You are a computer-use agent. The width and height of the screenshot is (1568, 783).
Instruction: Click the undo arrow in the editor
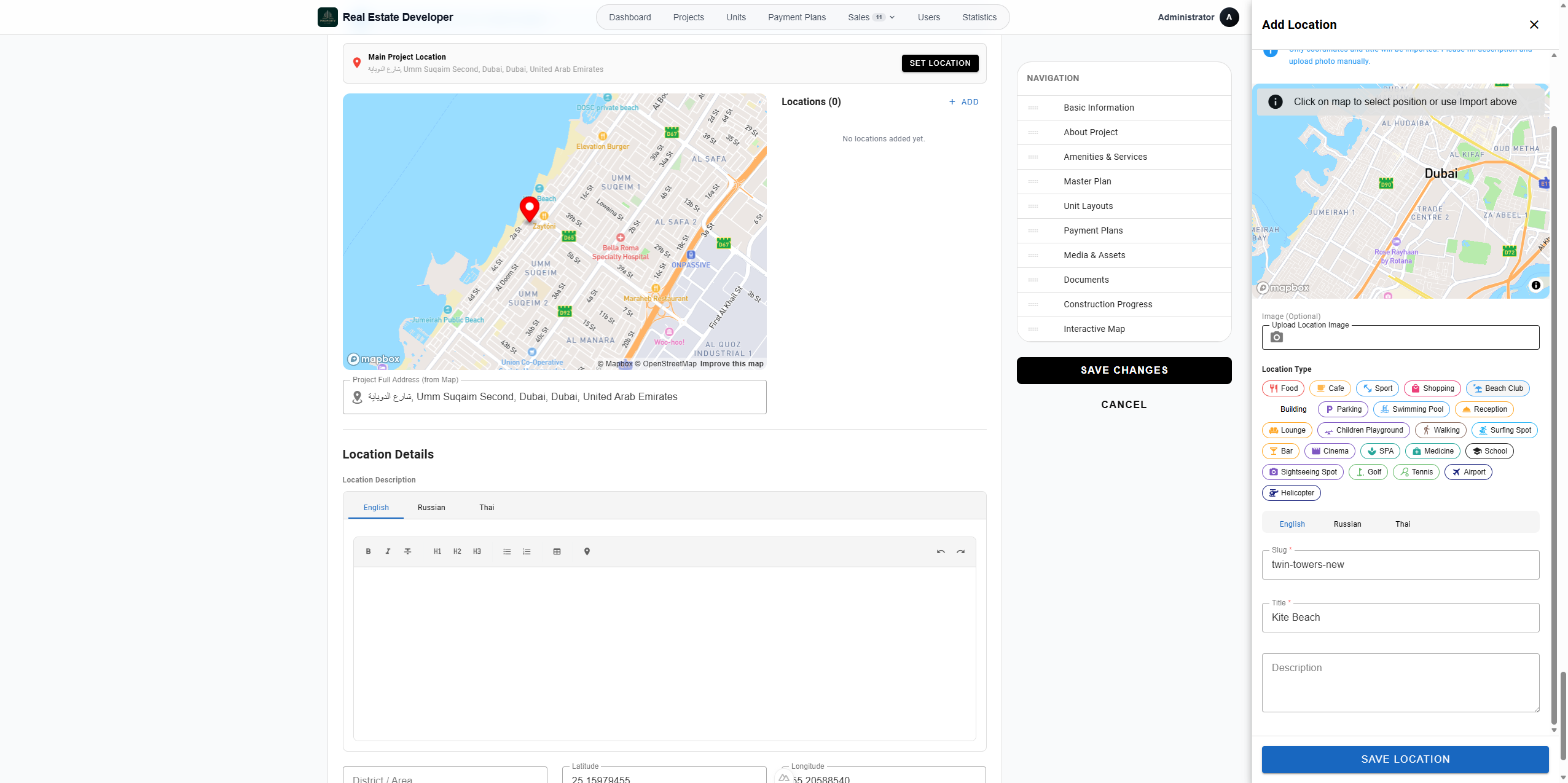(x=941, y=551)
